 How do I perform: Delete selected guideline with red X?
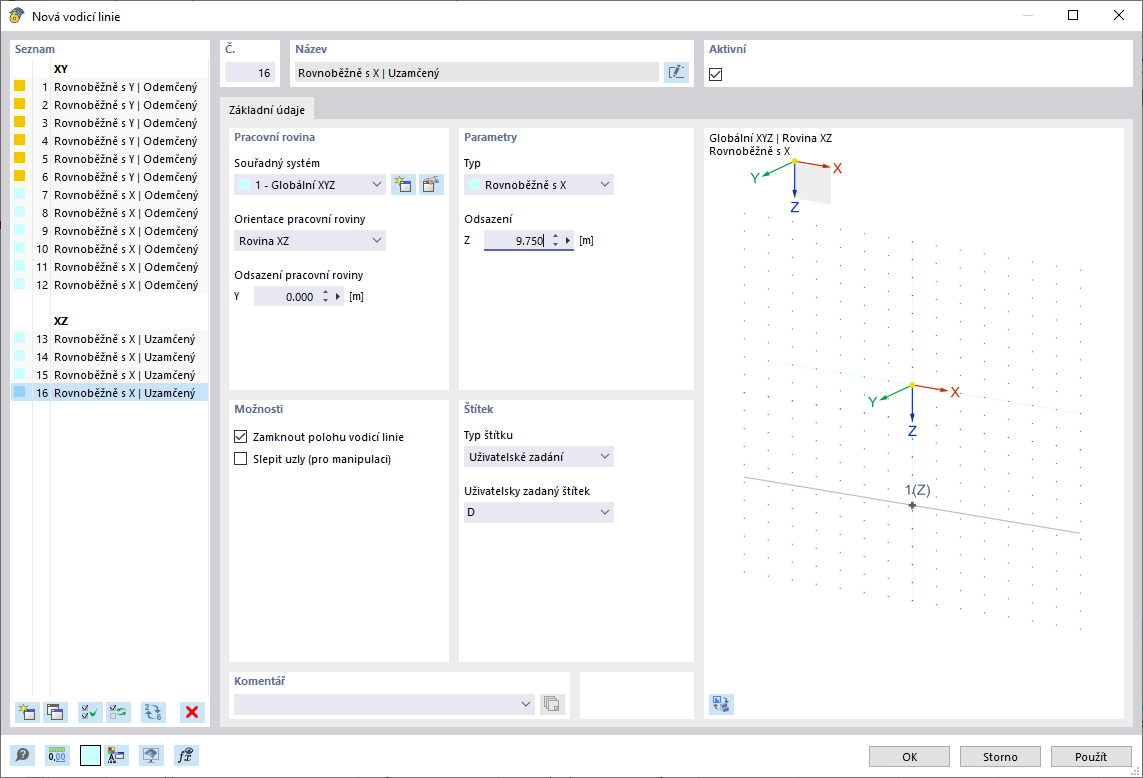tap(192, 712)
